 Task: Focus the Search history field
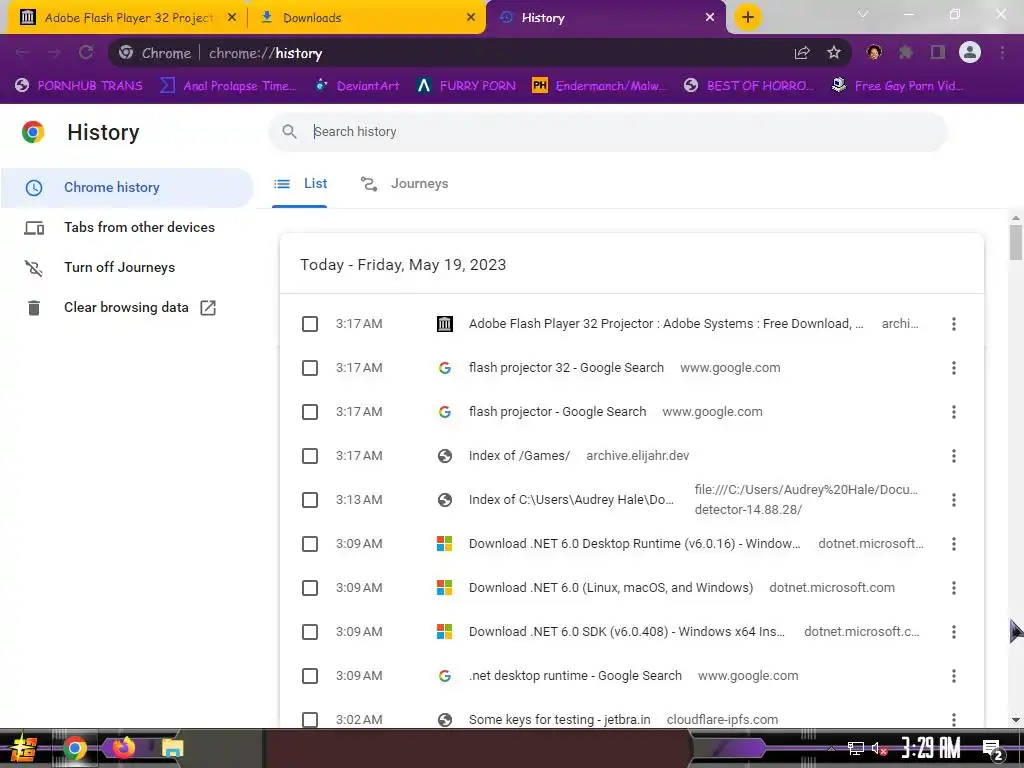(x=607, y=131)
